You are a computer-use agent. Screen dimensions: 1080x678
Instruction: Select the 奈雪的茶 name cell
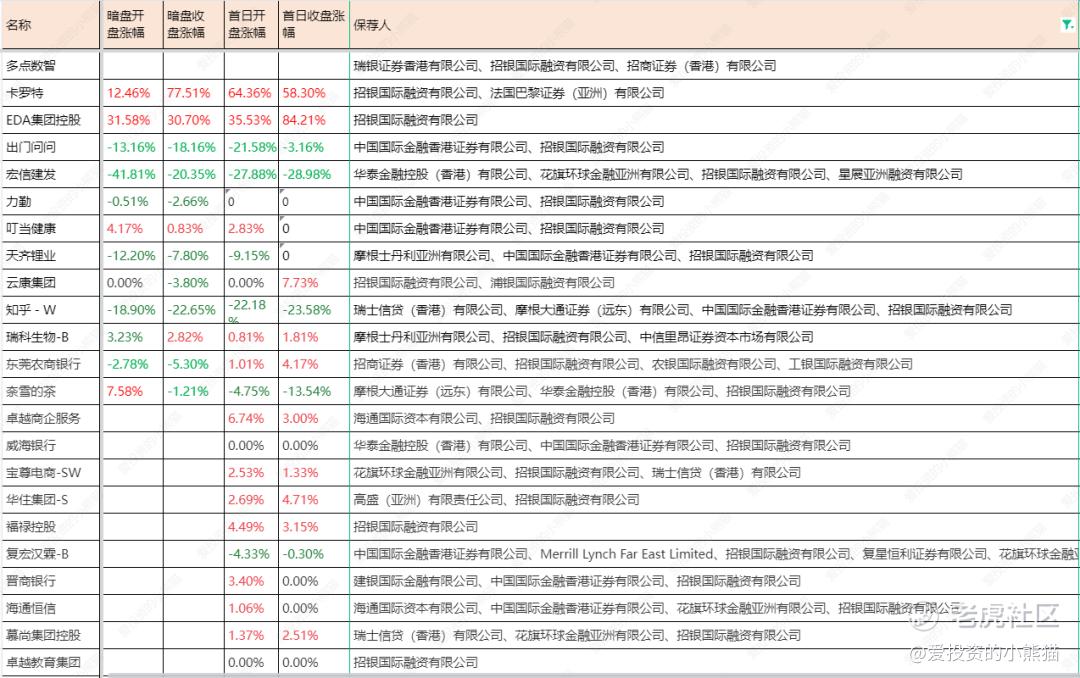52,391
